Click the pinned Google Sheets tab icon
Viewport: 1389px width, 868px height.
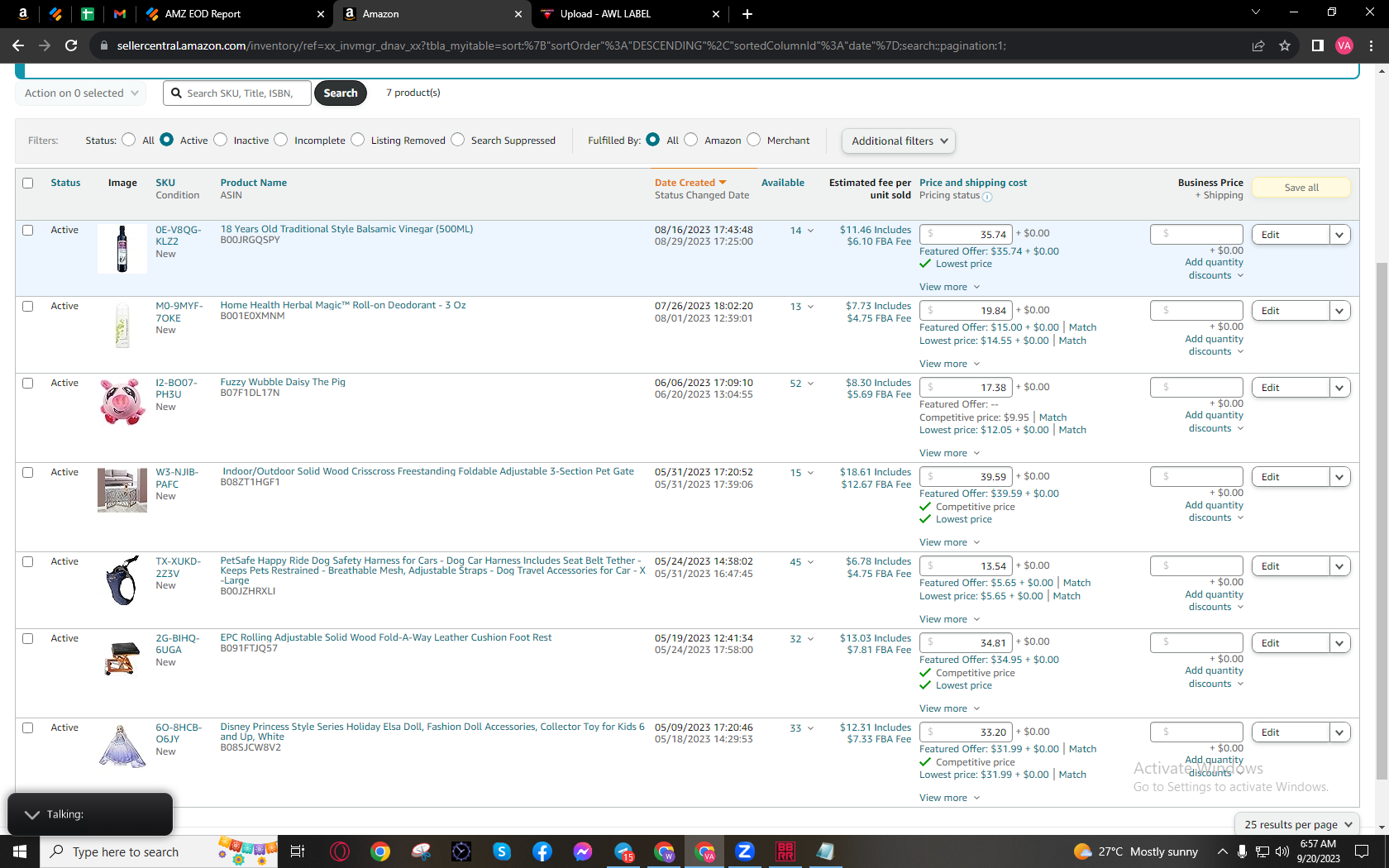click(88, 14)
